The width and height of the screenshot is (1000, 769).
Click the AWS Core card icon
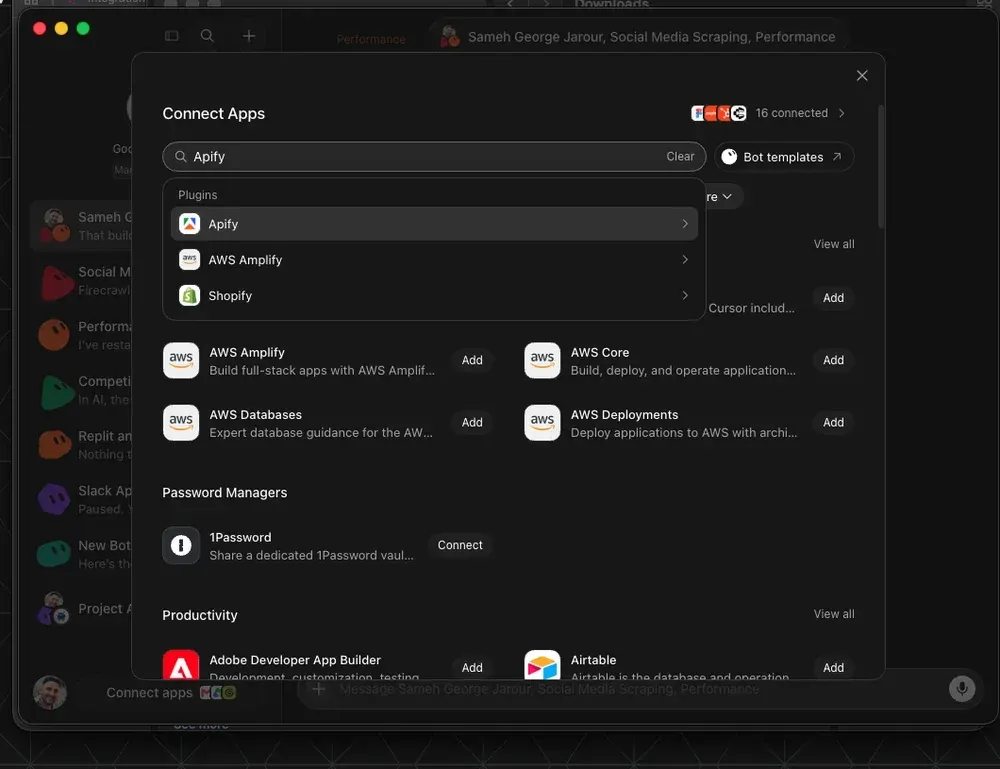542,360
